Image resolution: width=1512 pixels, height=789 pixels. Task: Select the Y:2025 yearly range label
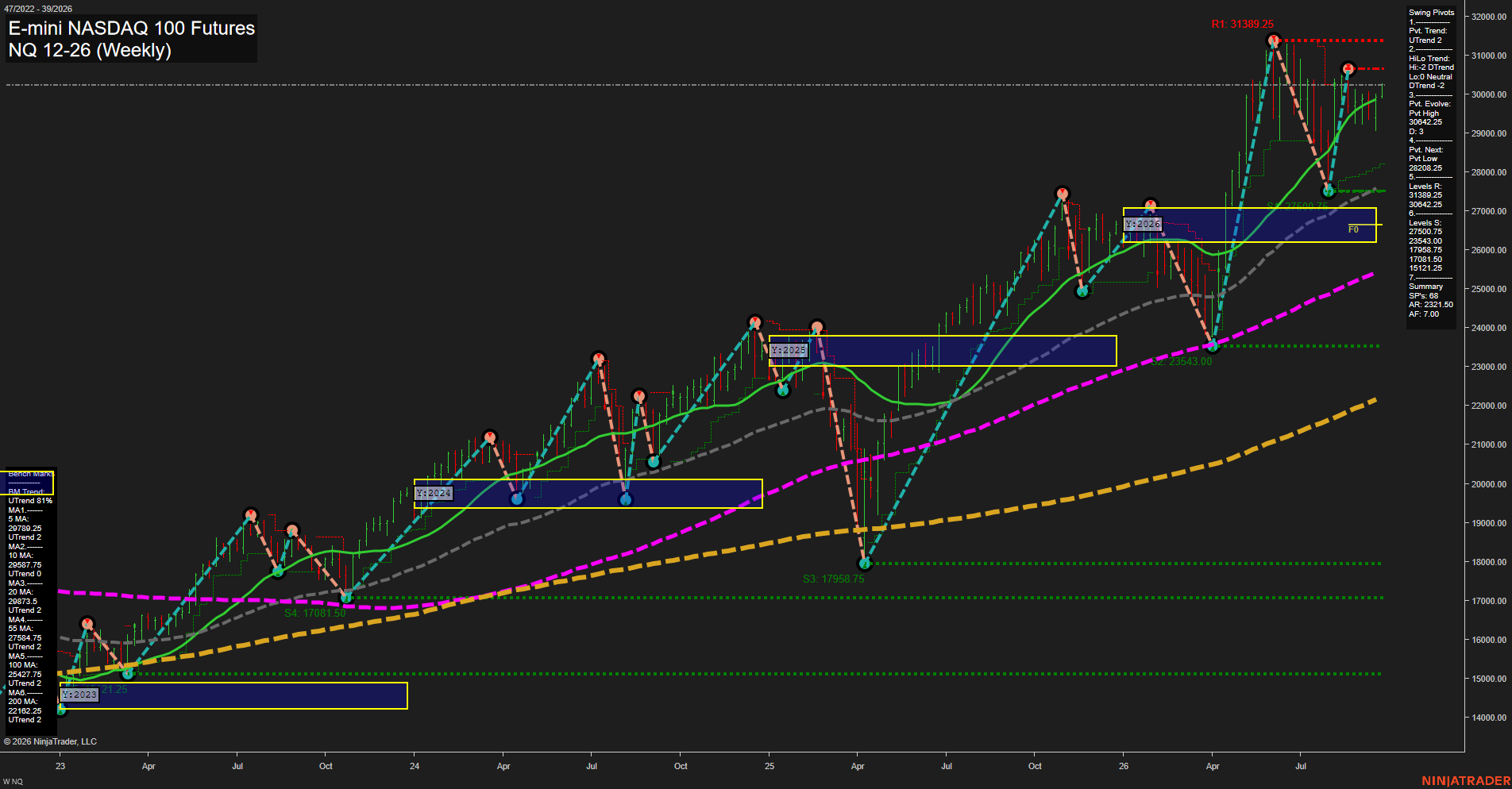coord(789,350)
